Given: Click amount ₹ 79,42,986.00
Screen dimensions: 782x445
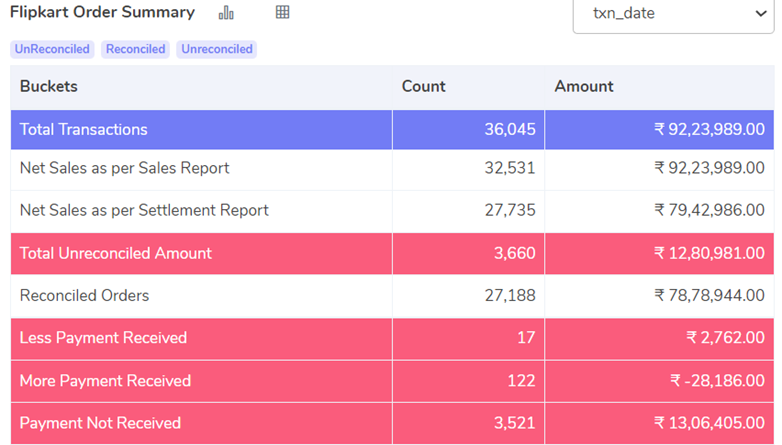Looking at the screenshot, I should [709, 211].
